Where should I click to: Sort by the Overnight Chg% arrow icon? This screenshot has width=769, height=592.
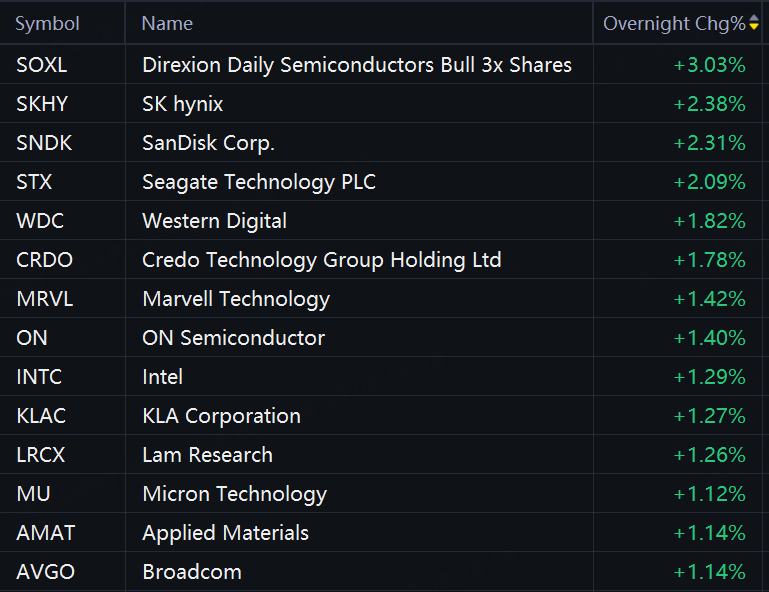(754, 23)
